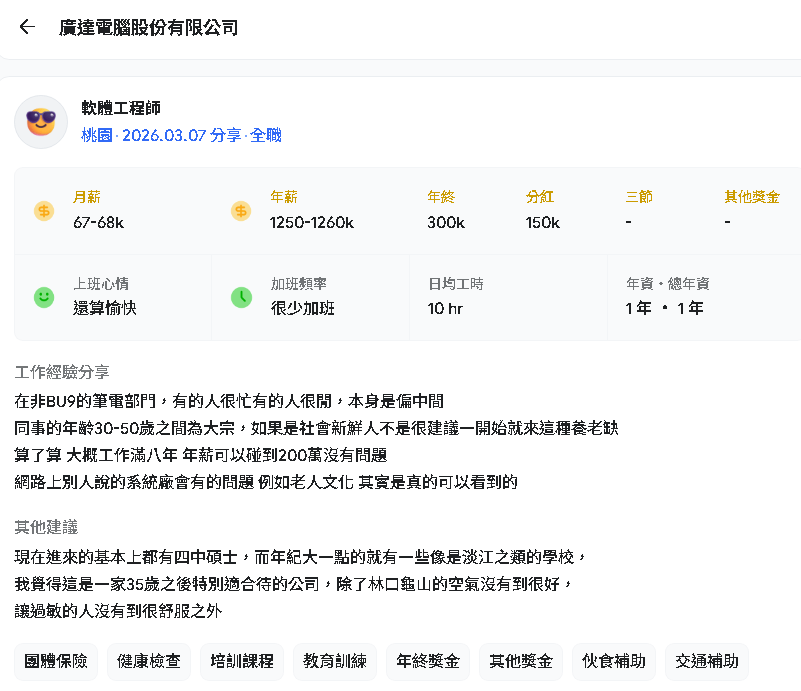Click the line starting 現在進來的基本上
This screenshot has height=691, width=801.
[x=300, y=557]
